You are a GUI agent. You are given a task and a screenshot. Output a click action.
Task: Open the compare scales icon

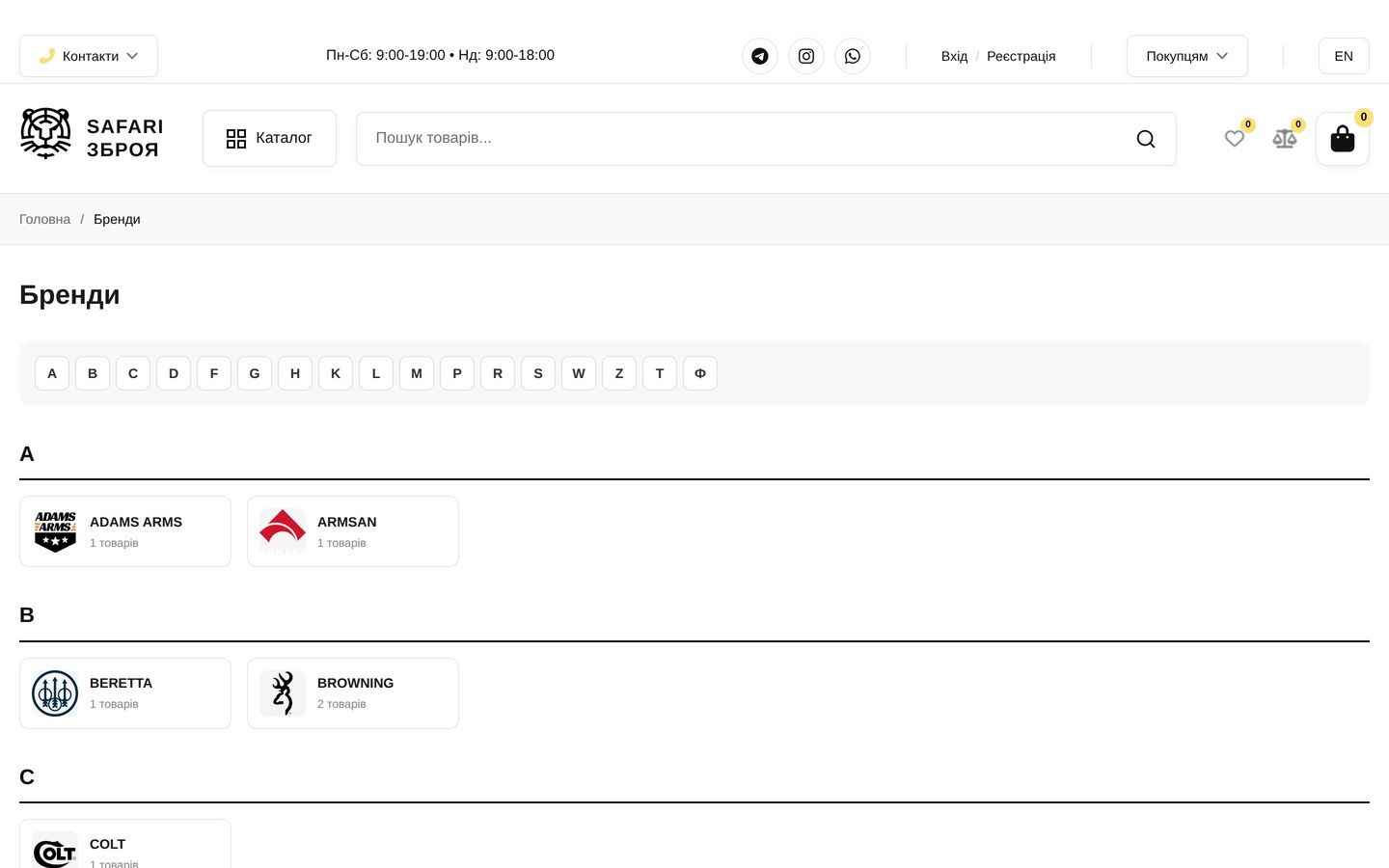1285,139
